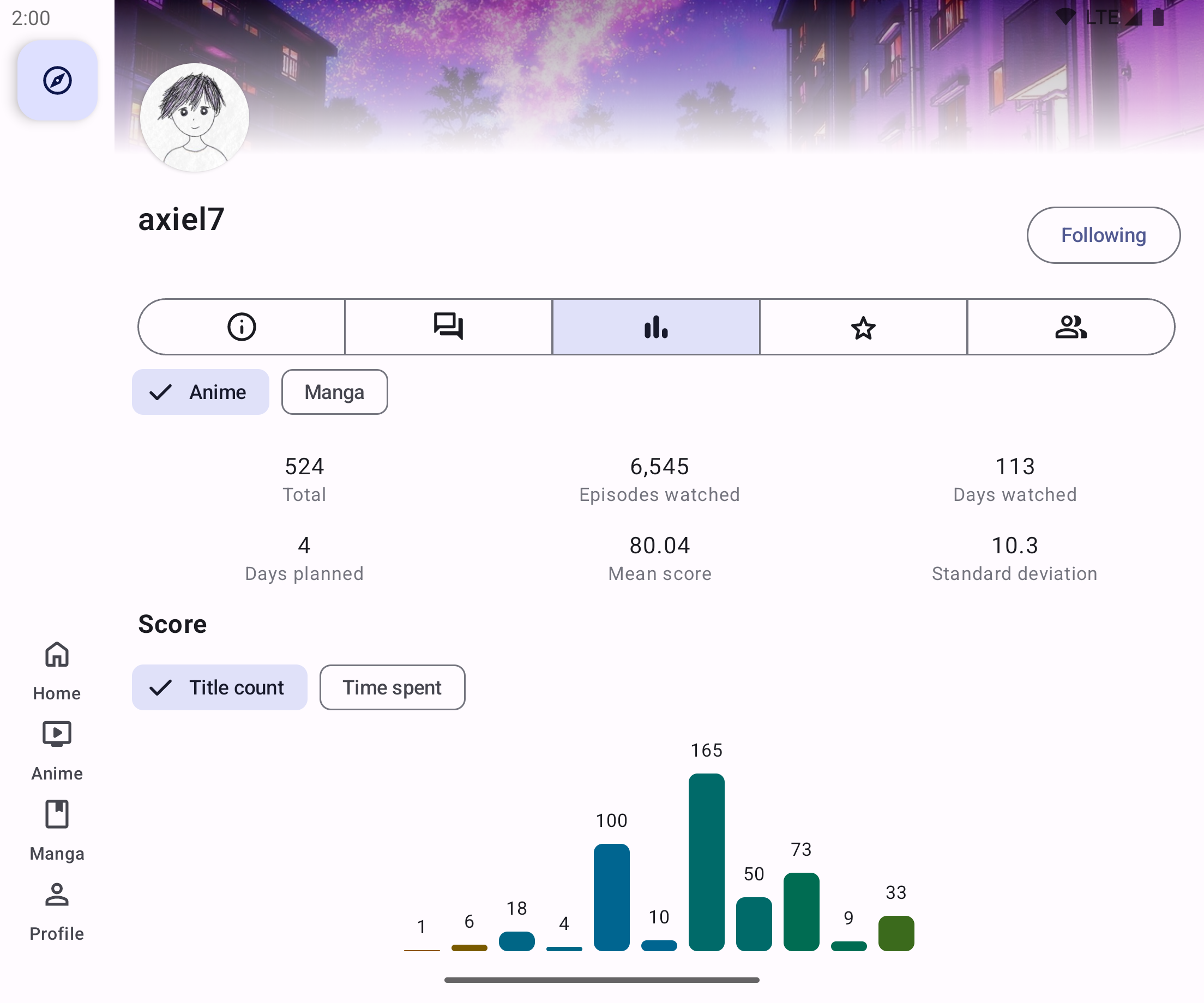
Task: Toggle the Title count chip
Action: pyautogui.click(x=219, y=687)
